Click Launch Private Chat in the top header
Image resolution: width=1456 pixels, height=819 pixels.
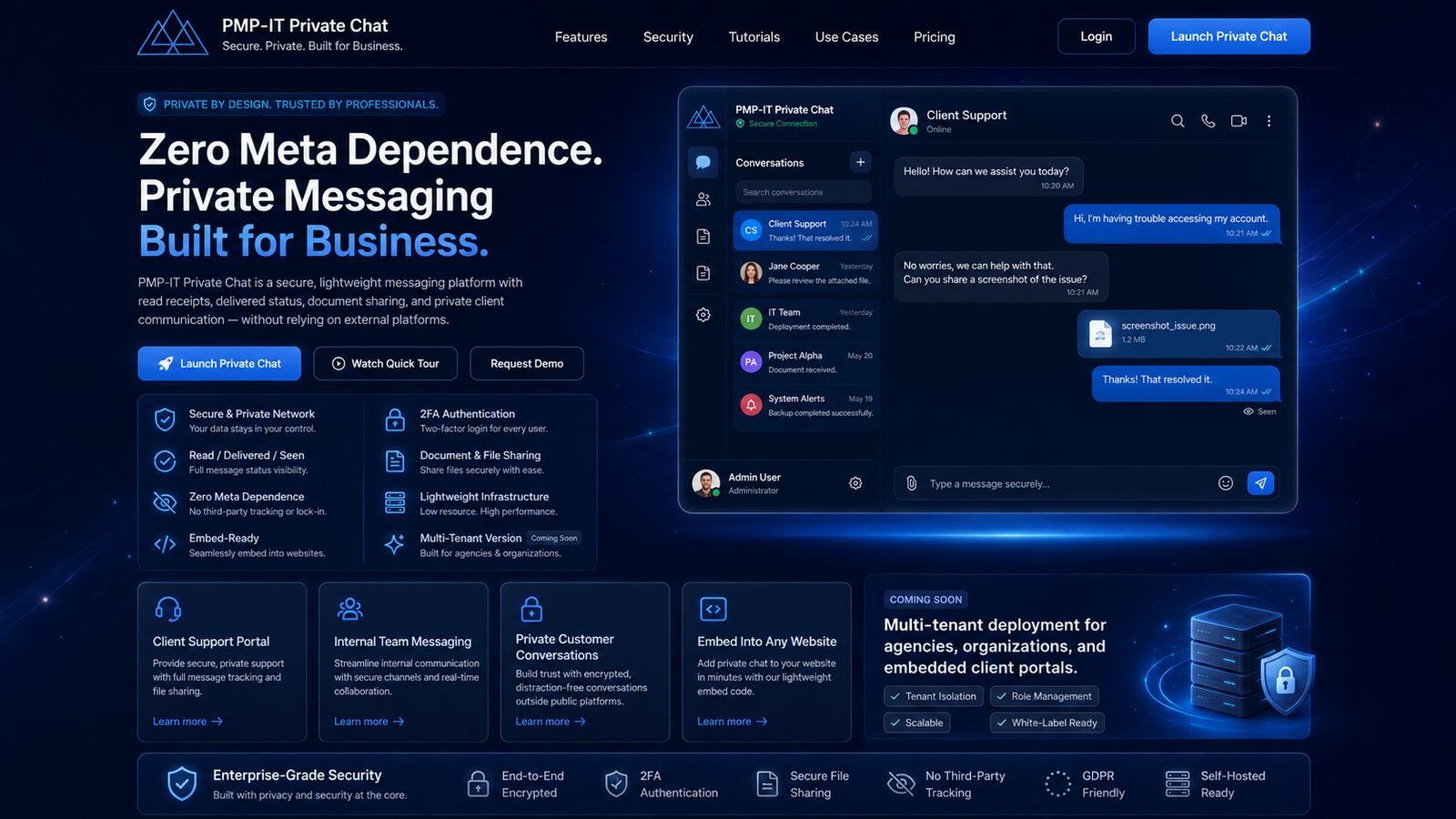1228,36
